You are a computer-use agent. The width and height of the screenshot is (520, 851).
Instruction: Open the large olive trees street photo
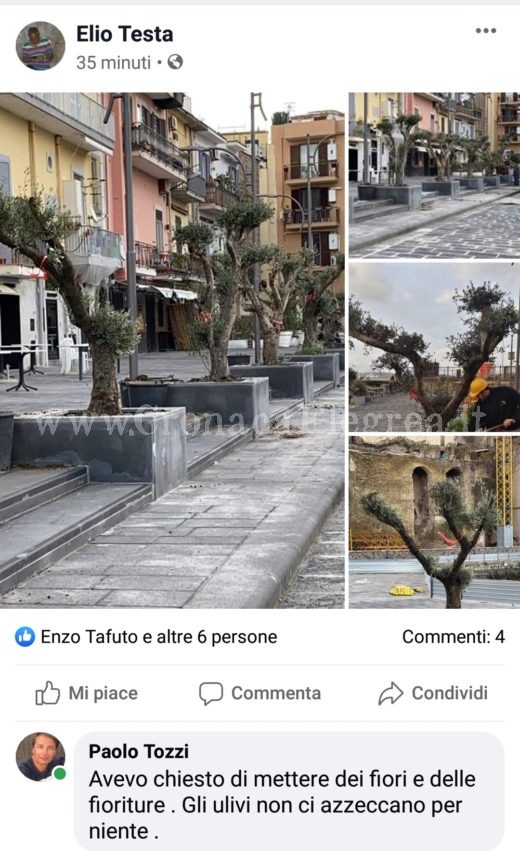(x=172, y=350)
